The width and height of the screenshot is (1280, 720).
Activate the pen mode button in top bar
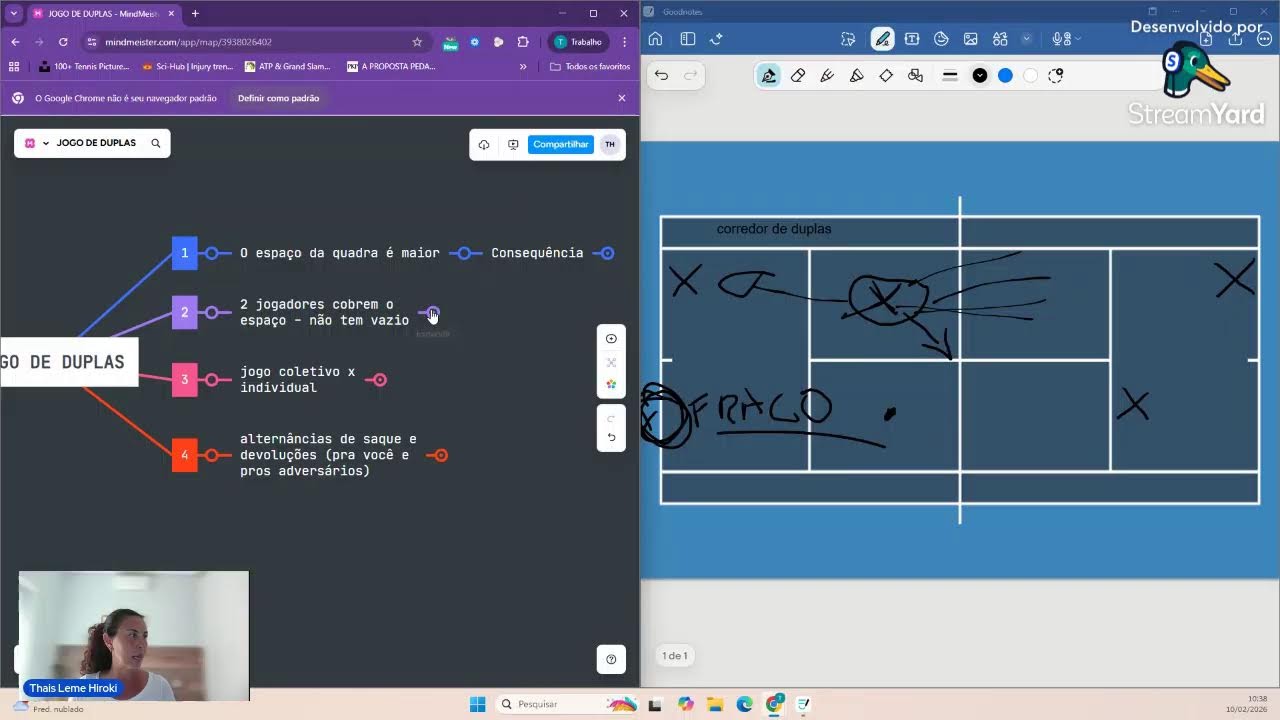tap(882, 39)
